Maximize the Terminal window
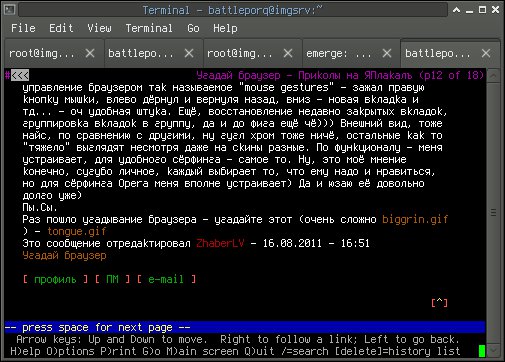The height and width of the screenshot is (362, 505). [x=482, y=10]
